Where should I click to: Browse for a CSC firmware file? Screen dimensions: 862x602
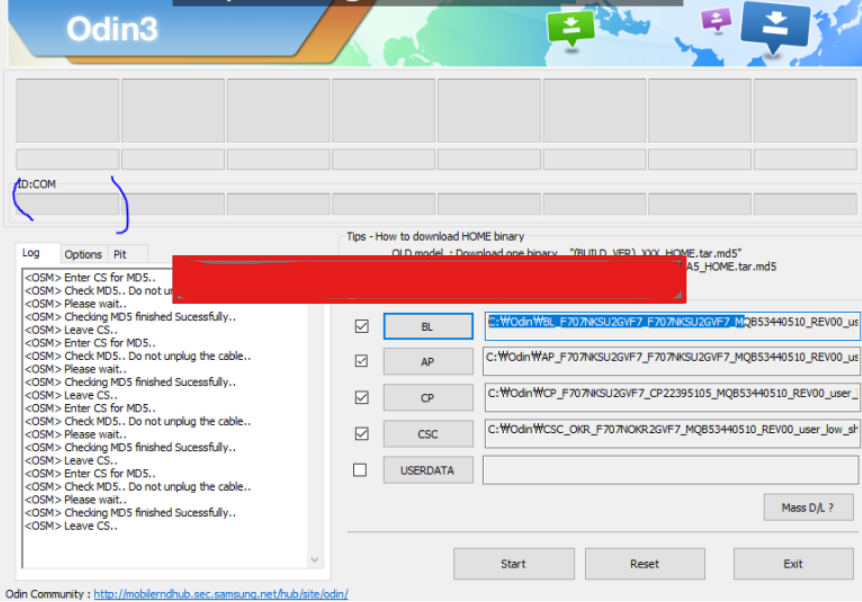tap(428, 434)
